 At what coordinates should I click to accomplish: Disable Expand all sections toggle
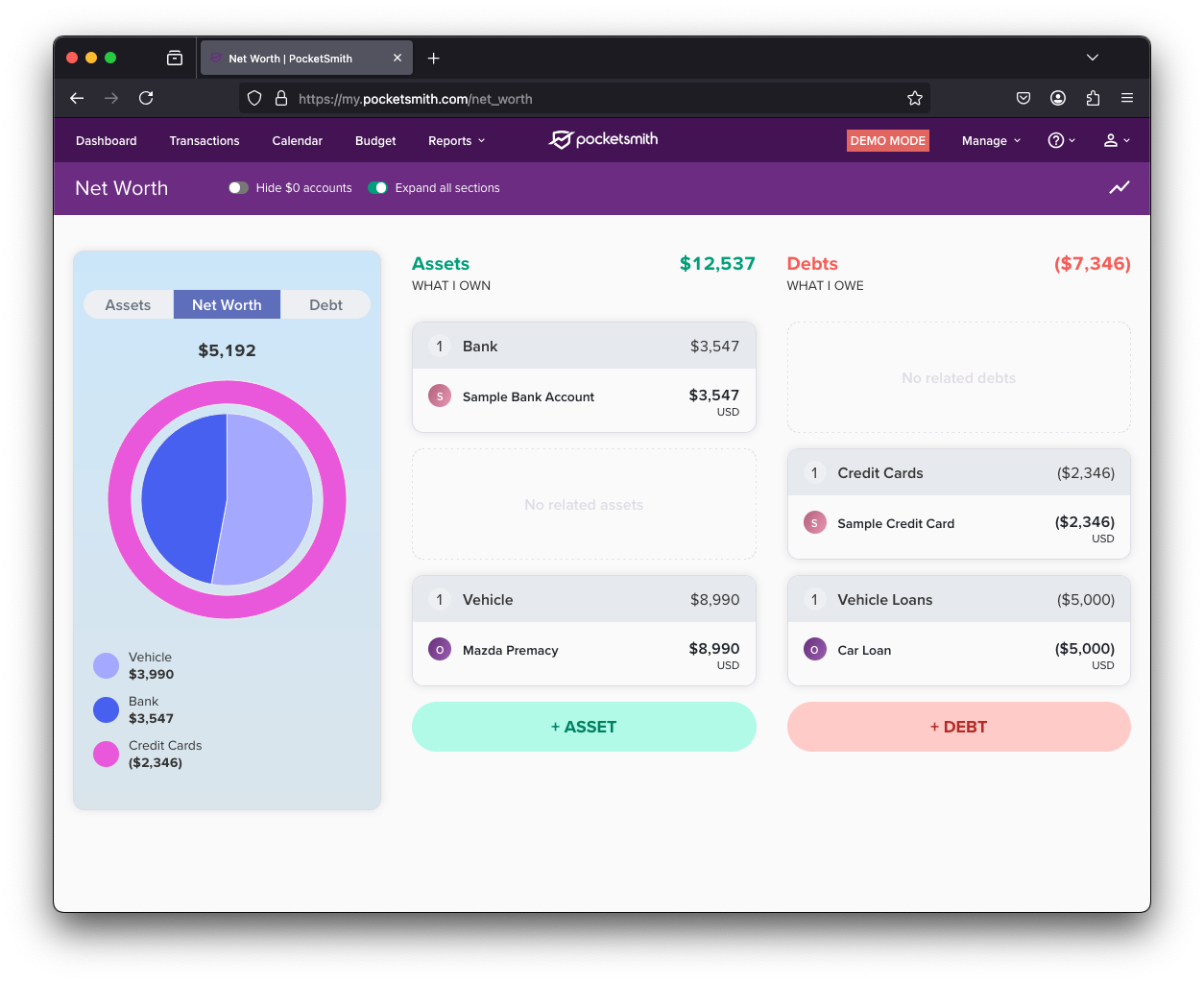(x=377, y=188)
